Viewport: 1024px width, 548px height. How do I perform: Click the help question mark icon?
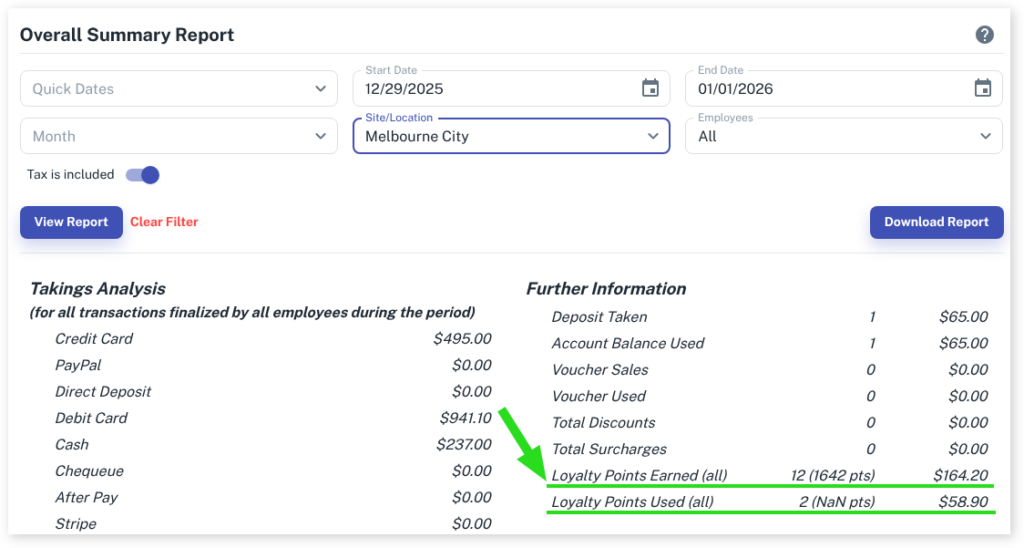[x=985, y=35]
